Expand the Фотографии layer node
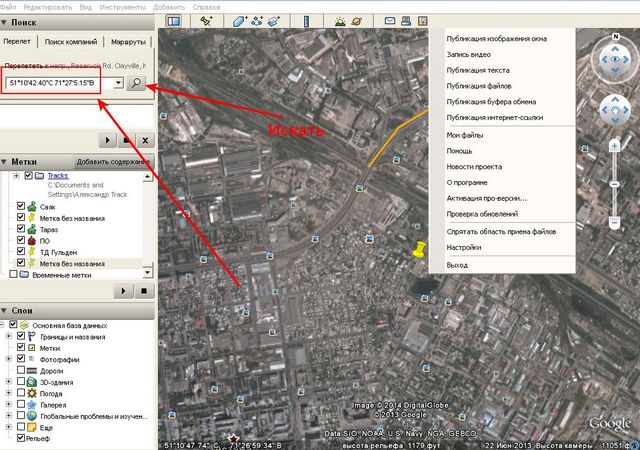The image size is (640, 450). [9, 359]
